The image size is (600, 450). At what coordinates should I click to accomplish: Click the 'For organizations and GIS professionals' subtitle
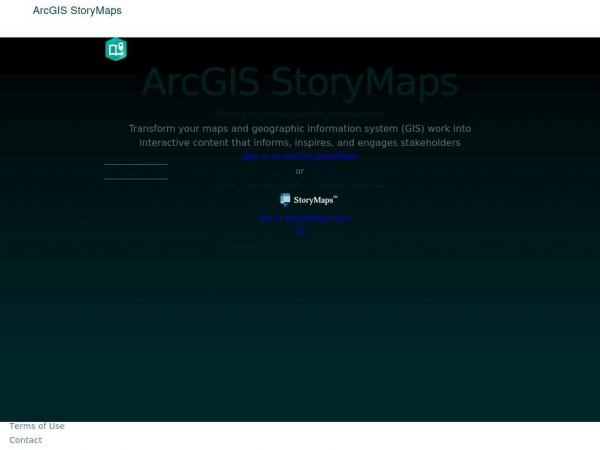[300, 114]
